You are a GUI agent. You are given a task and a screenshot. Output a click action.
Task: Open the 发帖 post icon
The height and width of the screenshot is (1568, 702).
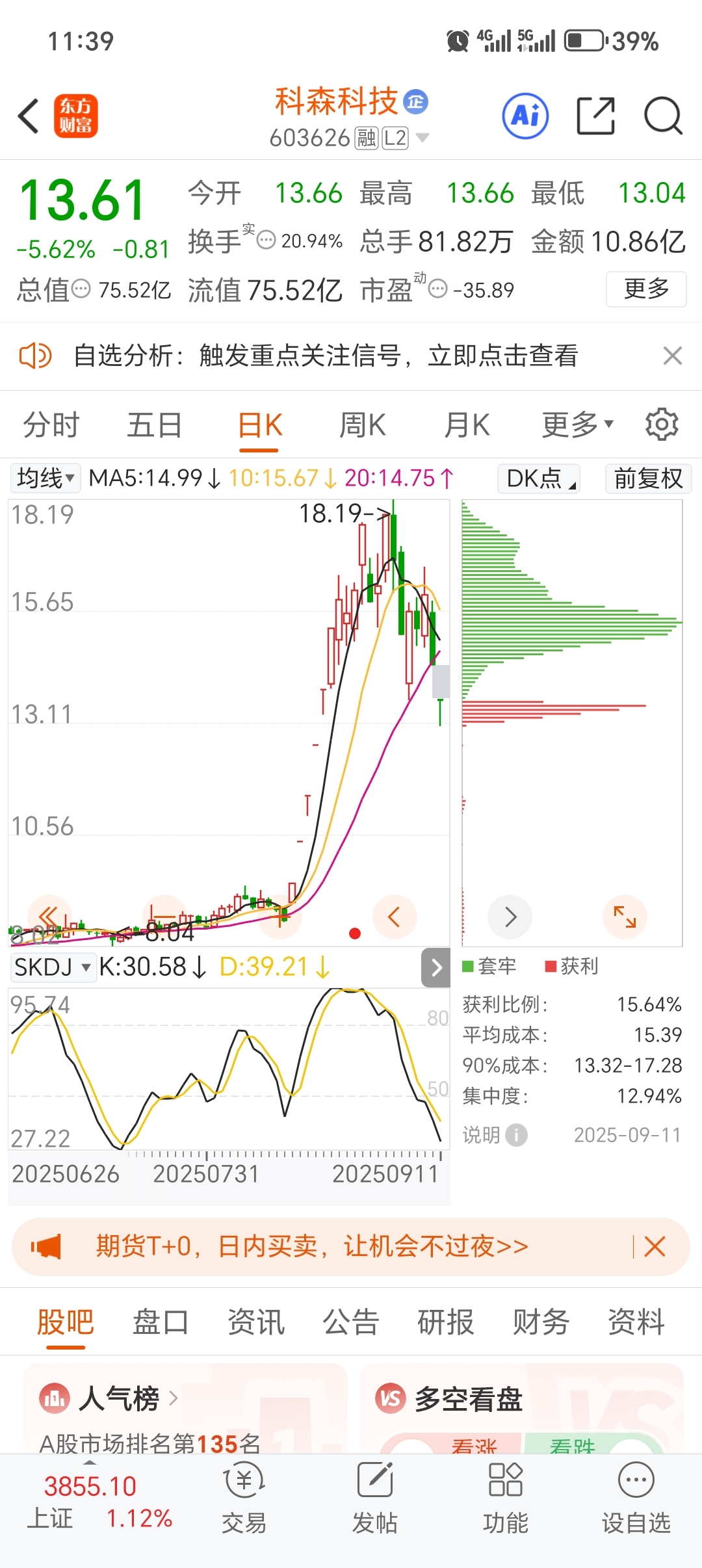pyautogui.click(x=375, y=1480)
